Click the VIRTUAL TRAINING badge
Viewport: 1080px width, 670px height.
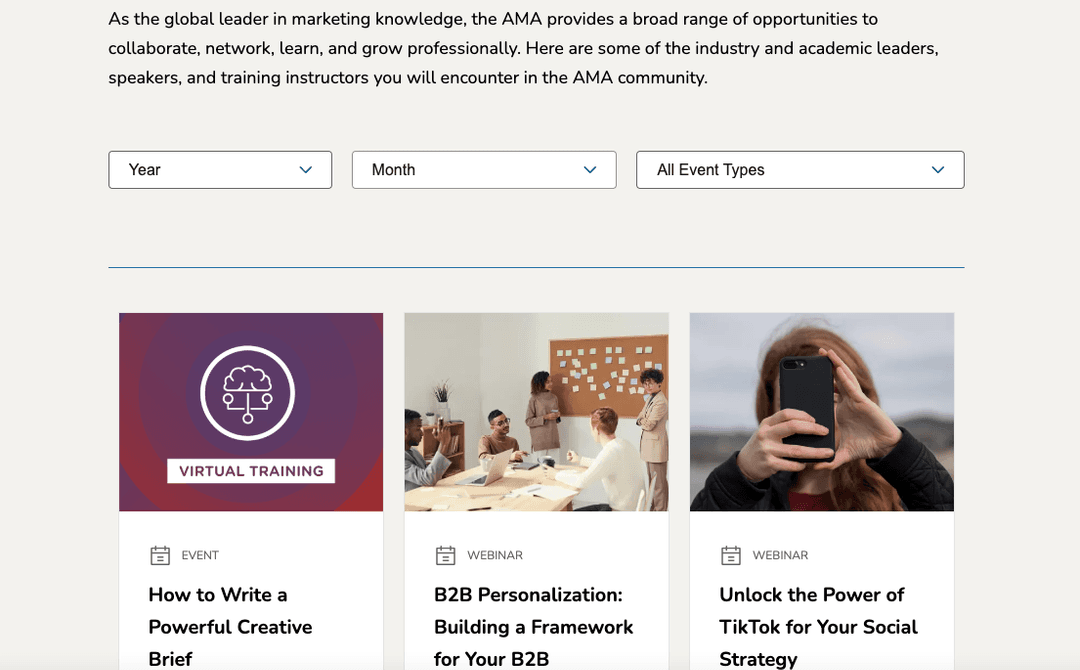(x=250, y=470)
